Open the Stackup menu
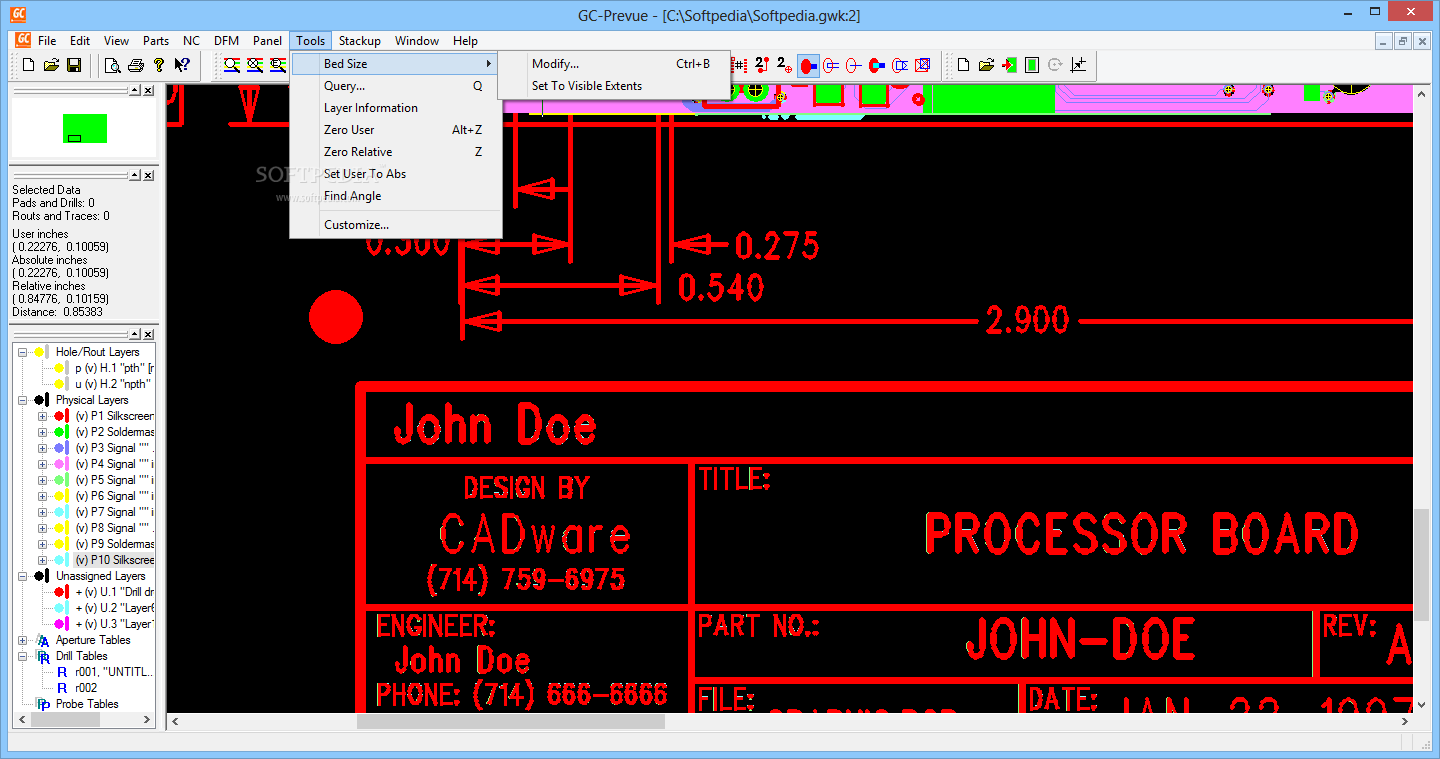Viewport: 1440px width, 759px height. pyautogui.click(x=359, y=41)
